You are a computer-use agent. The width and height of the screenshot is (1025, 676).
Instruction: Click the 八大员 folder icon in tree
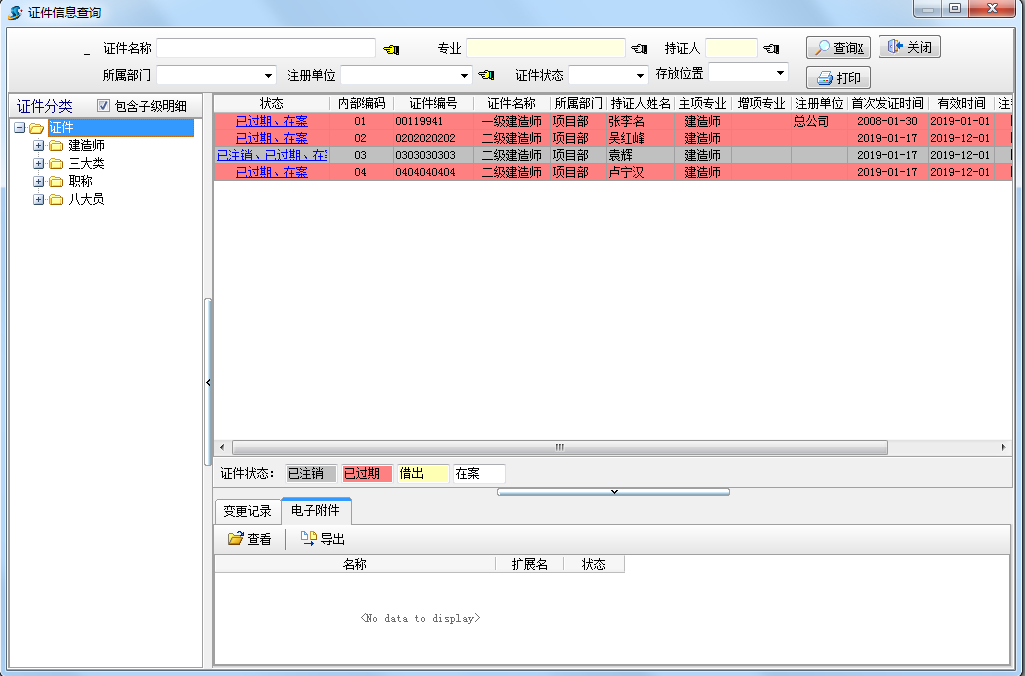click(56, 199)
